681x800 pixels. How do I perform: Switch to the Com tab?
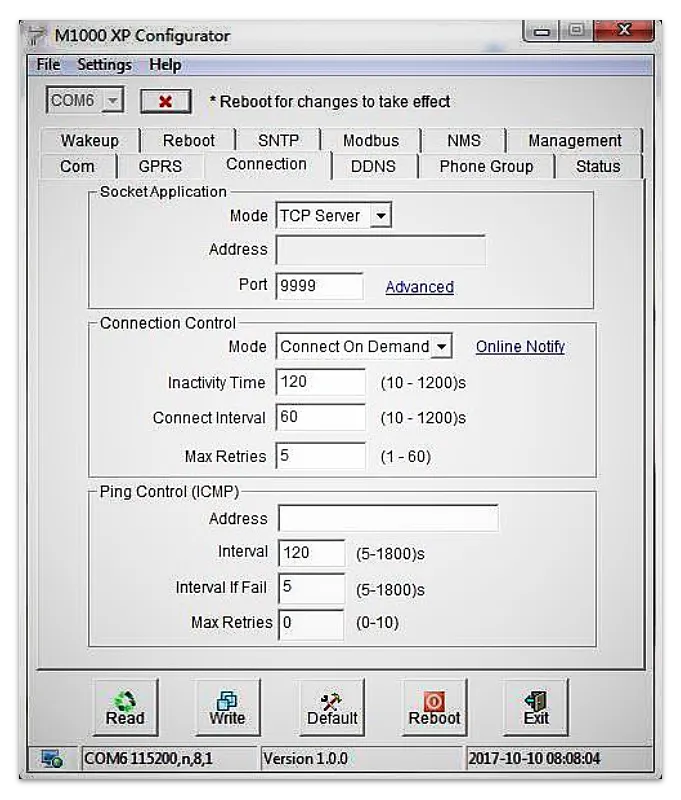point(78,166)
